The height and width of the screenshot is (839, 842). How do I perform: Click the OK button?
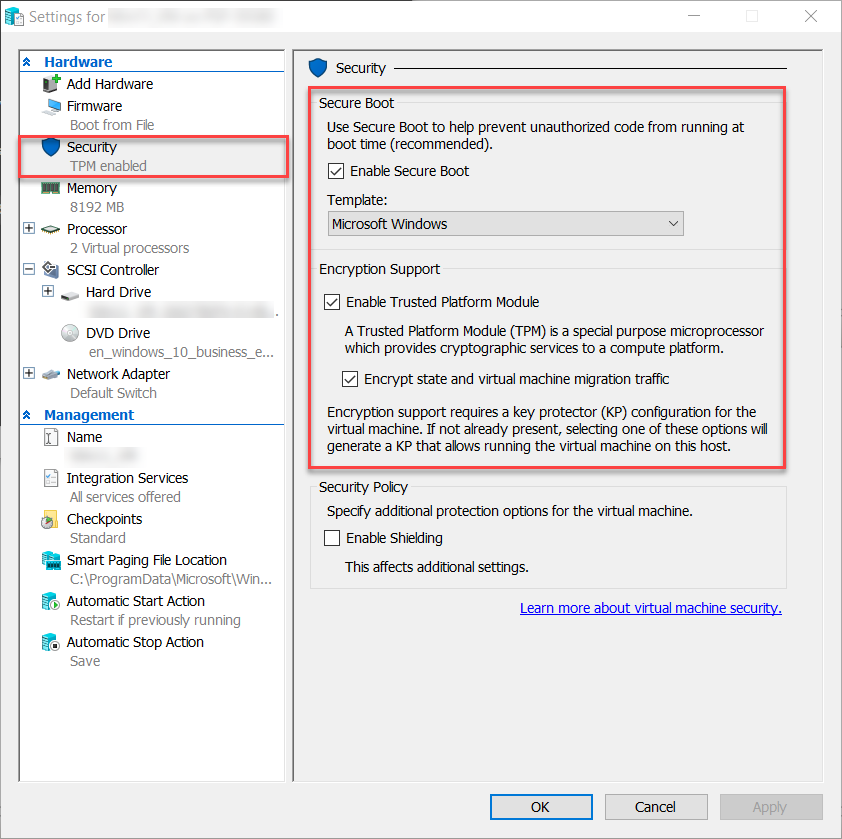[x=540, y=807]
